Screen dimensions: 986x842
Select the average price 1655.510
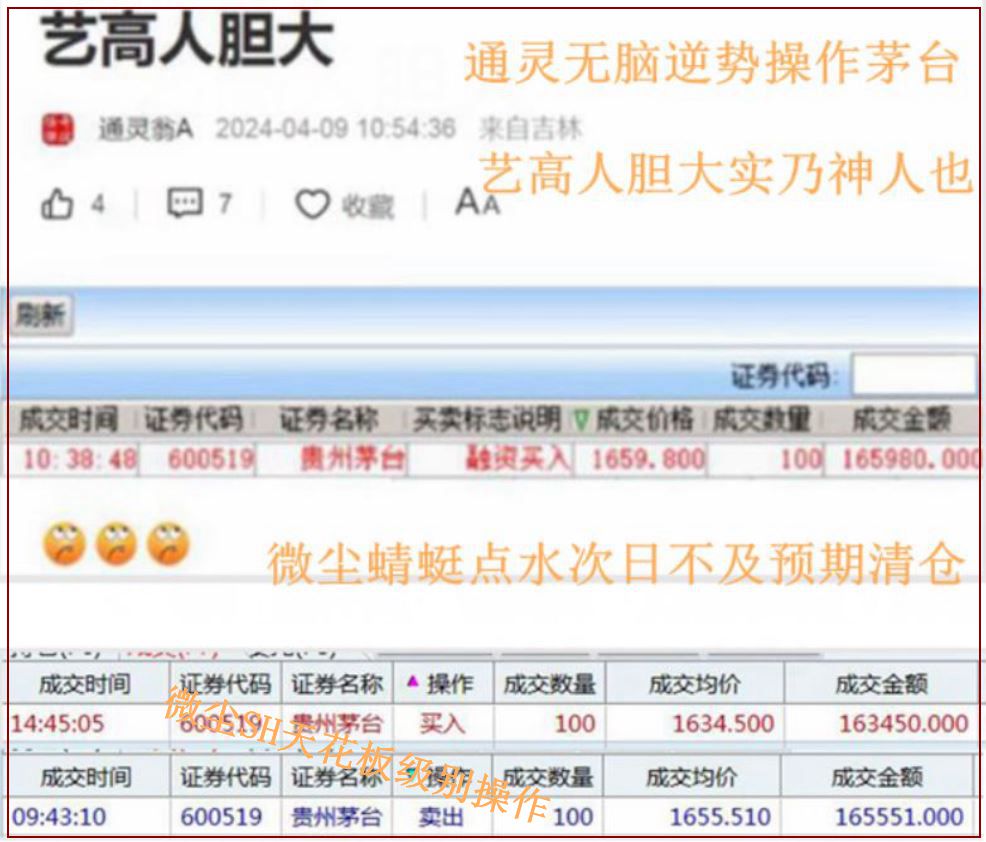coord(720,817)
